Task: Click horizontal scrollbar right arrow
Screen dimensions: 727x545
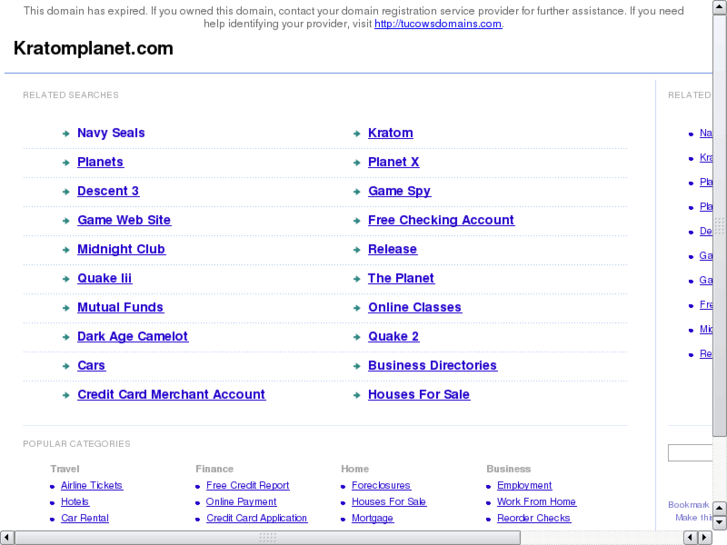Action: (x=705, y=538)
